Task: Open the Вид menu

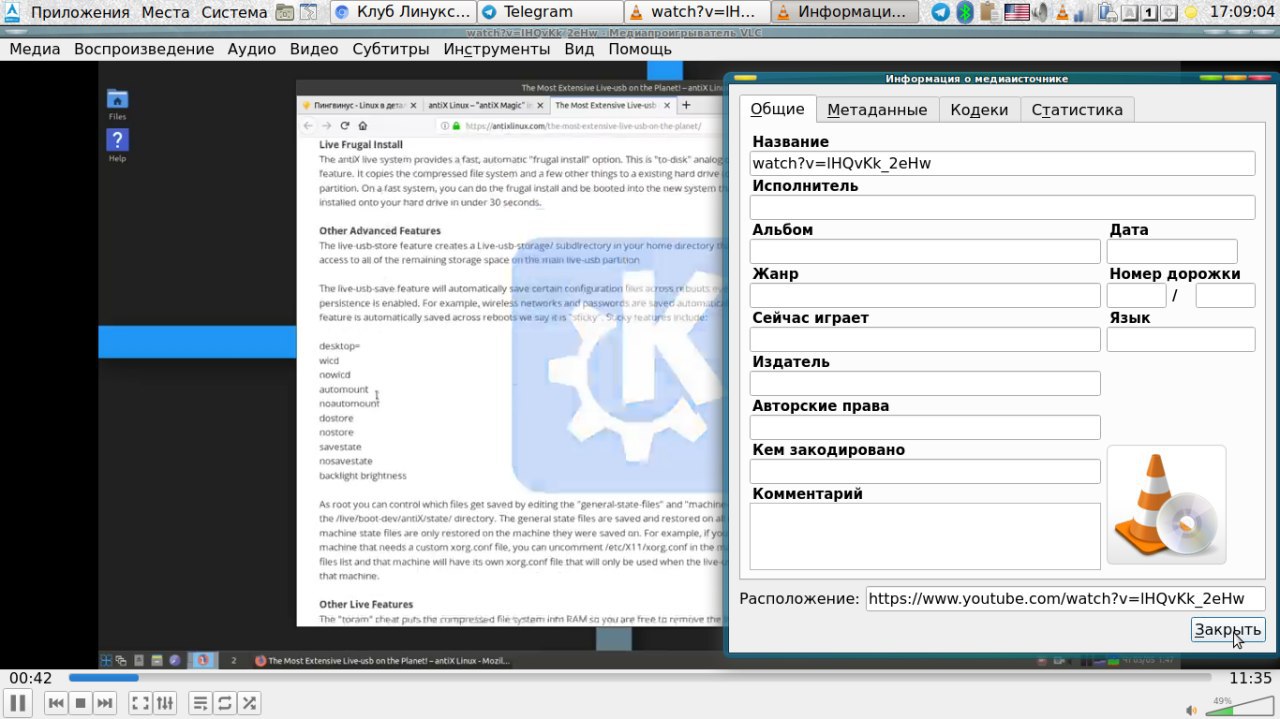Action: (579, 49)
